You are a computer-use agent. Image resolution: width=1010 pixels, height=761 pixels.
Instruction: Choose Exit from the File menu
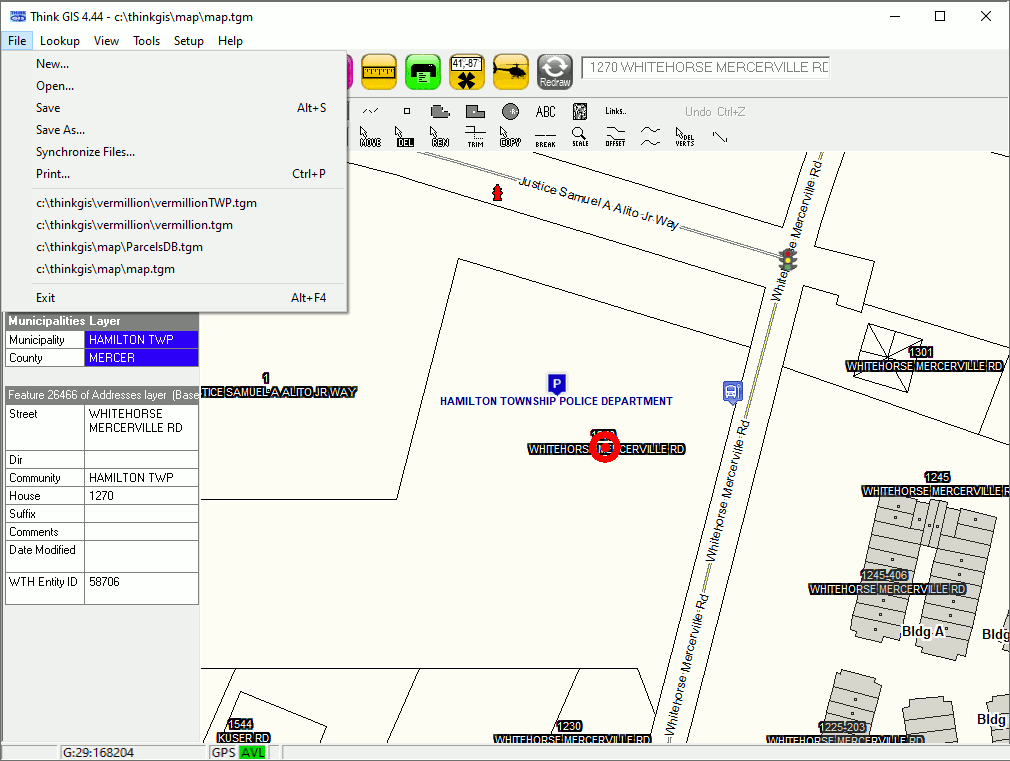[x=175, y=298]
